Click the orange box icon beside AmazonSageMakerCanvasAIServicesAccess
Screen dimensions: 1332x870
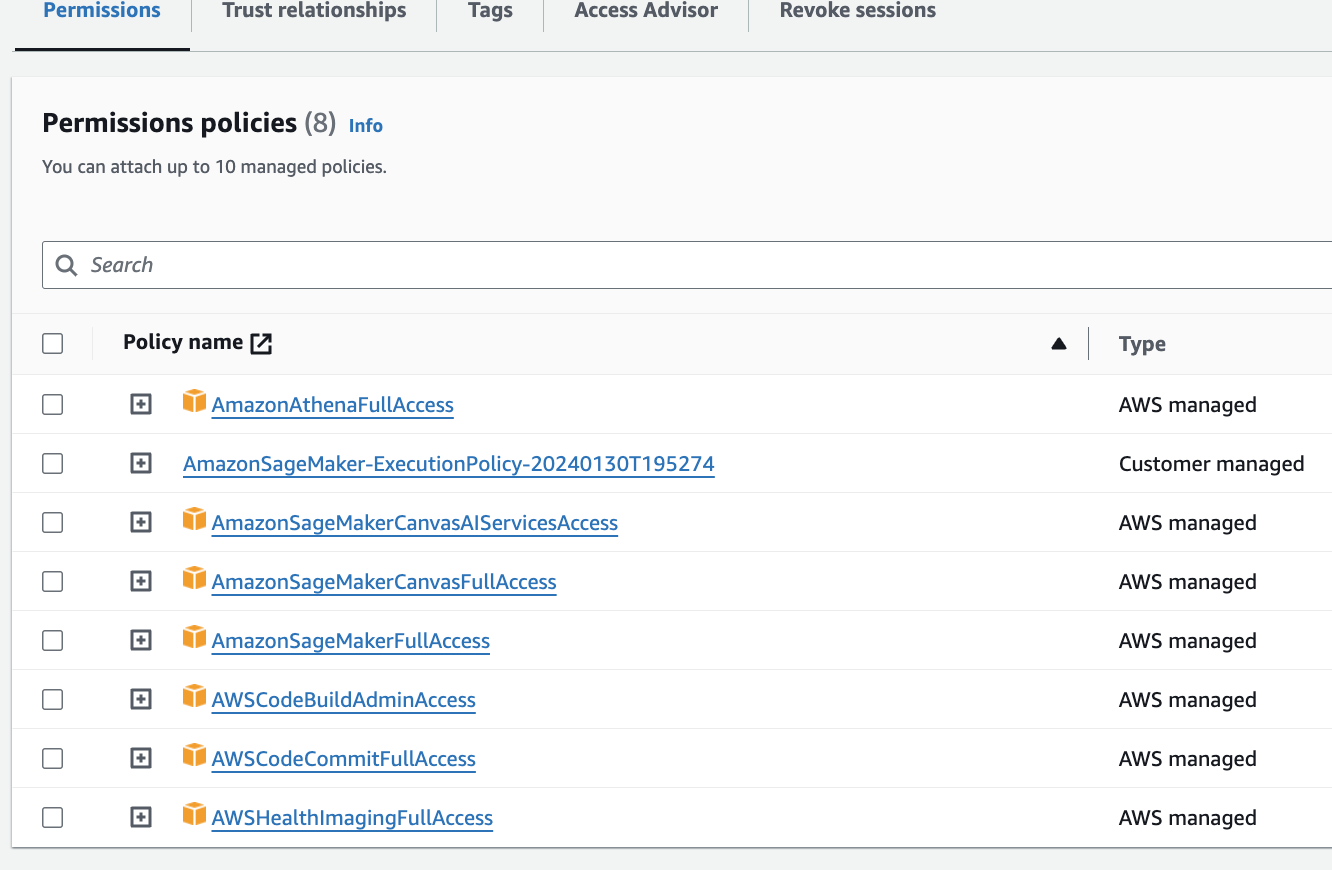[194, 520]
